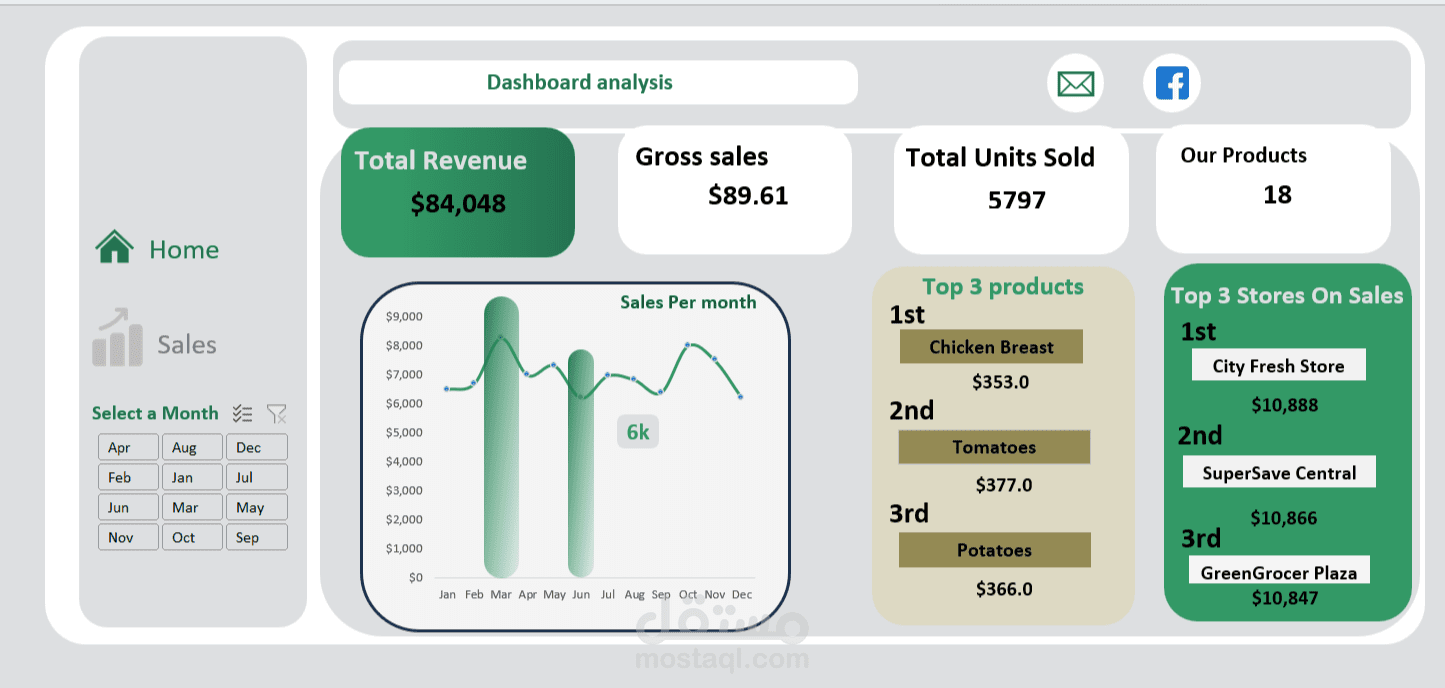1445x688 pixels.
Task: Click the $10,847 store value
Action: pos(1285,598)
